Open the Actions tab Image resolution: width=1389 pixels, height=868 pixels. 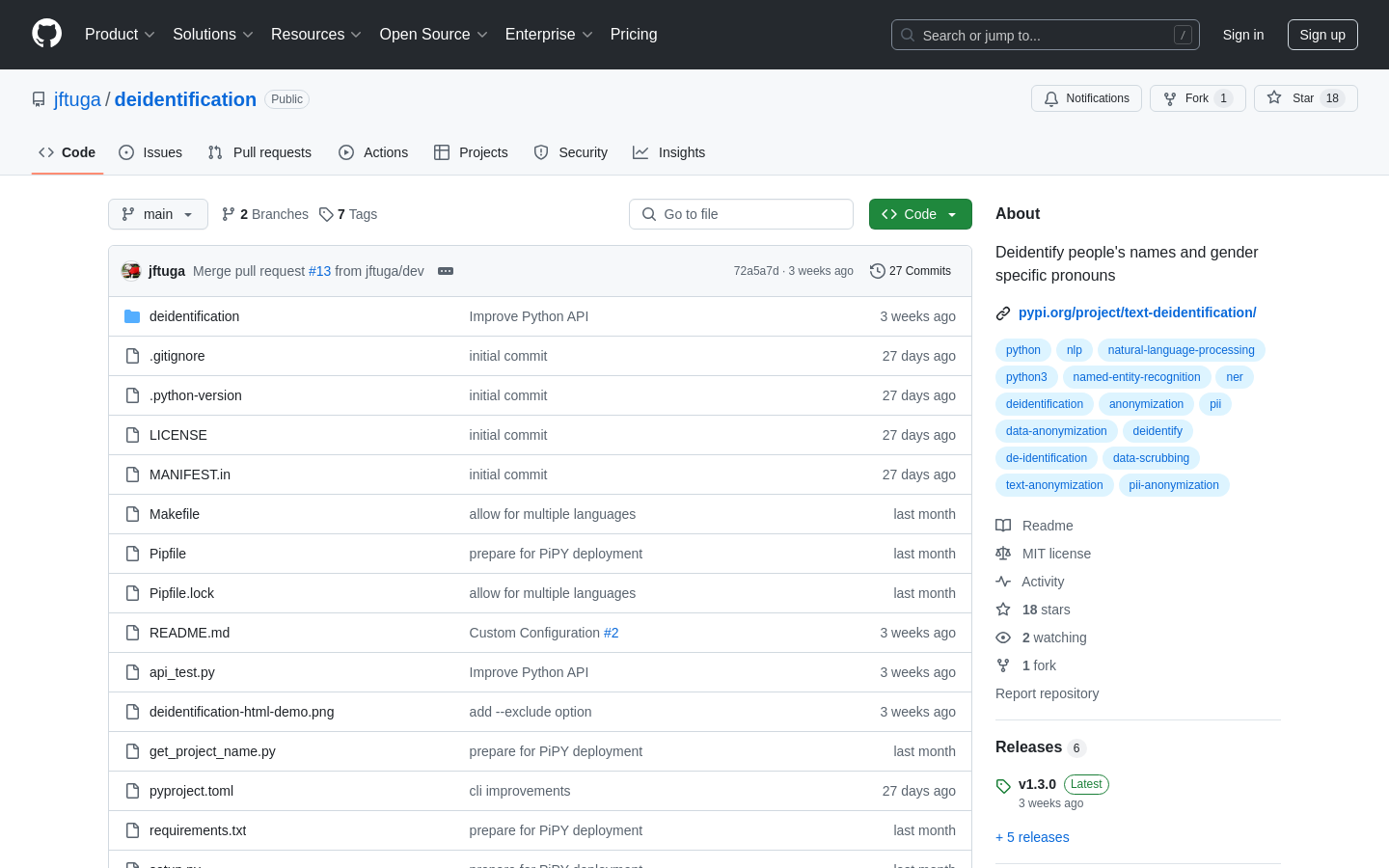373,152
